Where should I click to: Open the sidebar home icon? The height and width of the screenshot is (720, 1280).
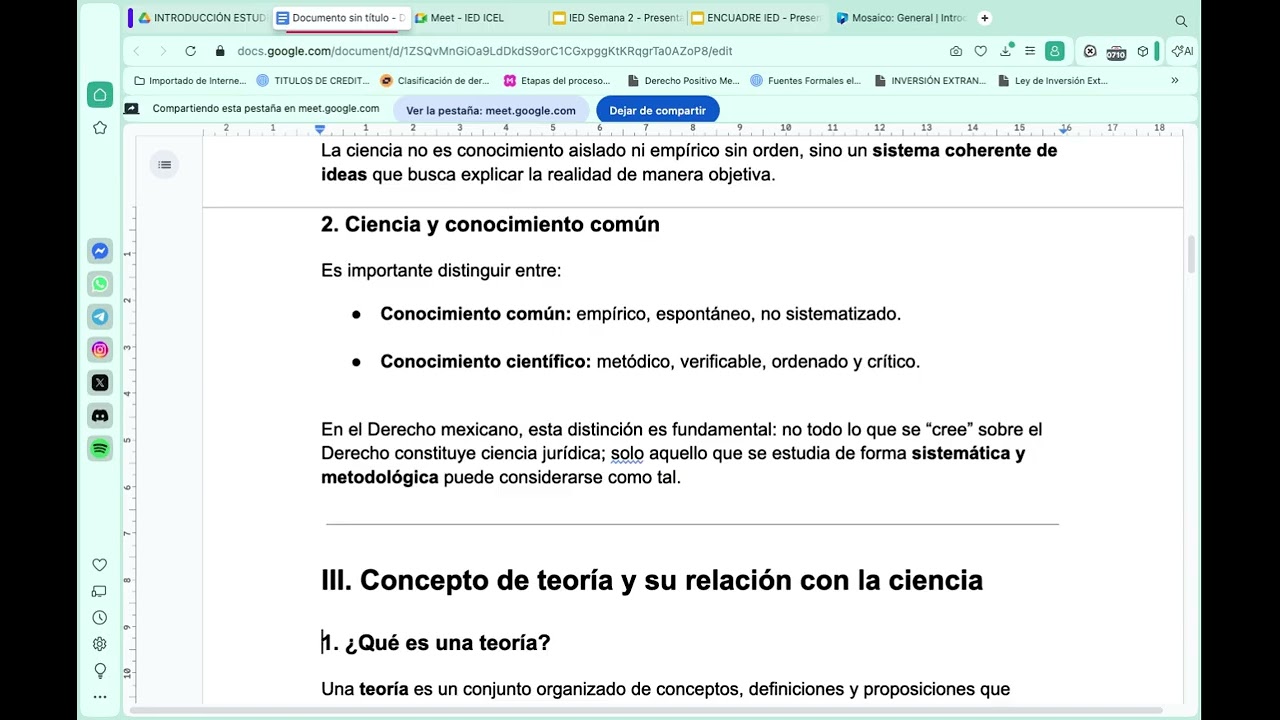click(100, 95)
